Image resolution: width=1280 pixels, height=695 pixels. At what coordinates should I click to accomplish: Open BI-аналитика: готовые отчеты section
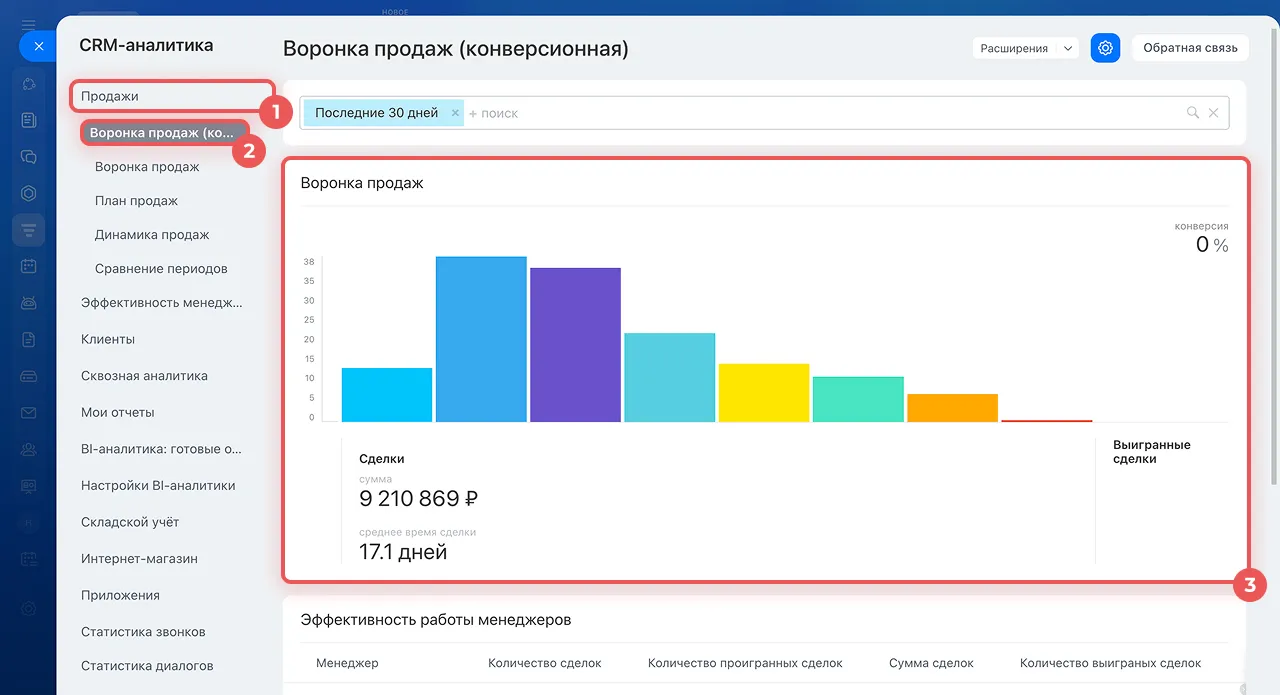coord(161,449)
